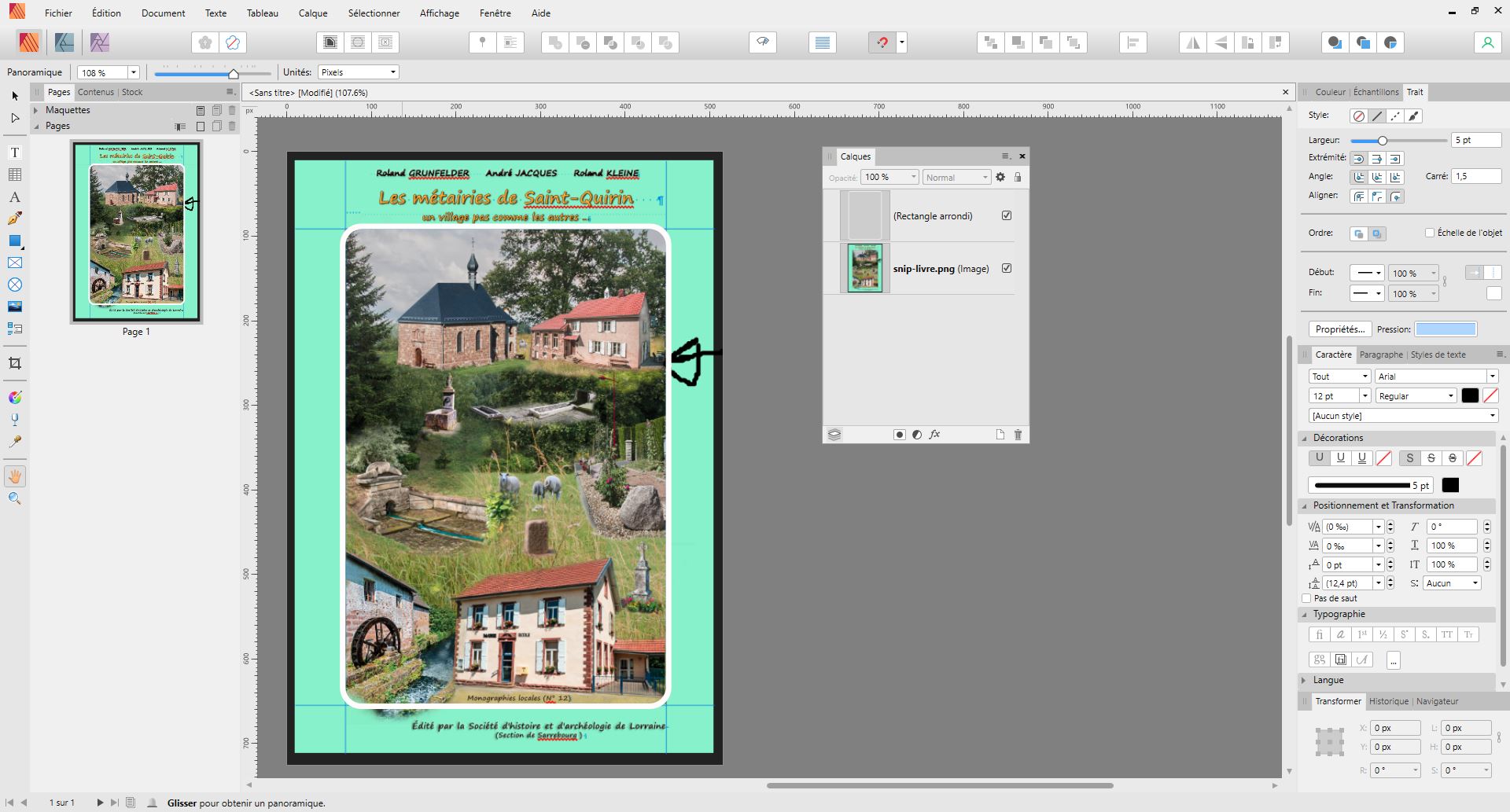The image size is (1510, 812).
Task: Choose the texture brush stroke style
Action: [1414, 116]
